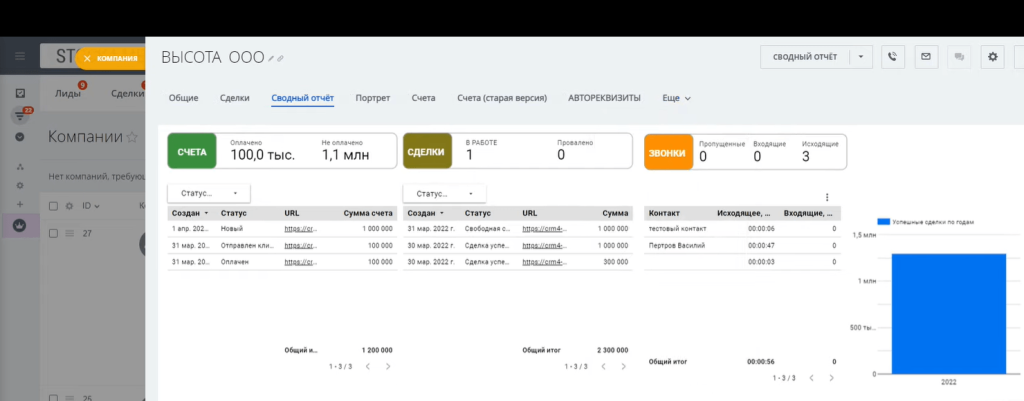This screenshot has width=1024, height=401.
Task: Click the olive СДЕЛКИ scorecard label
Action: tap(427, 152)
